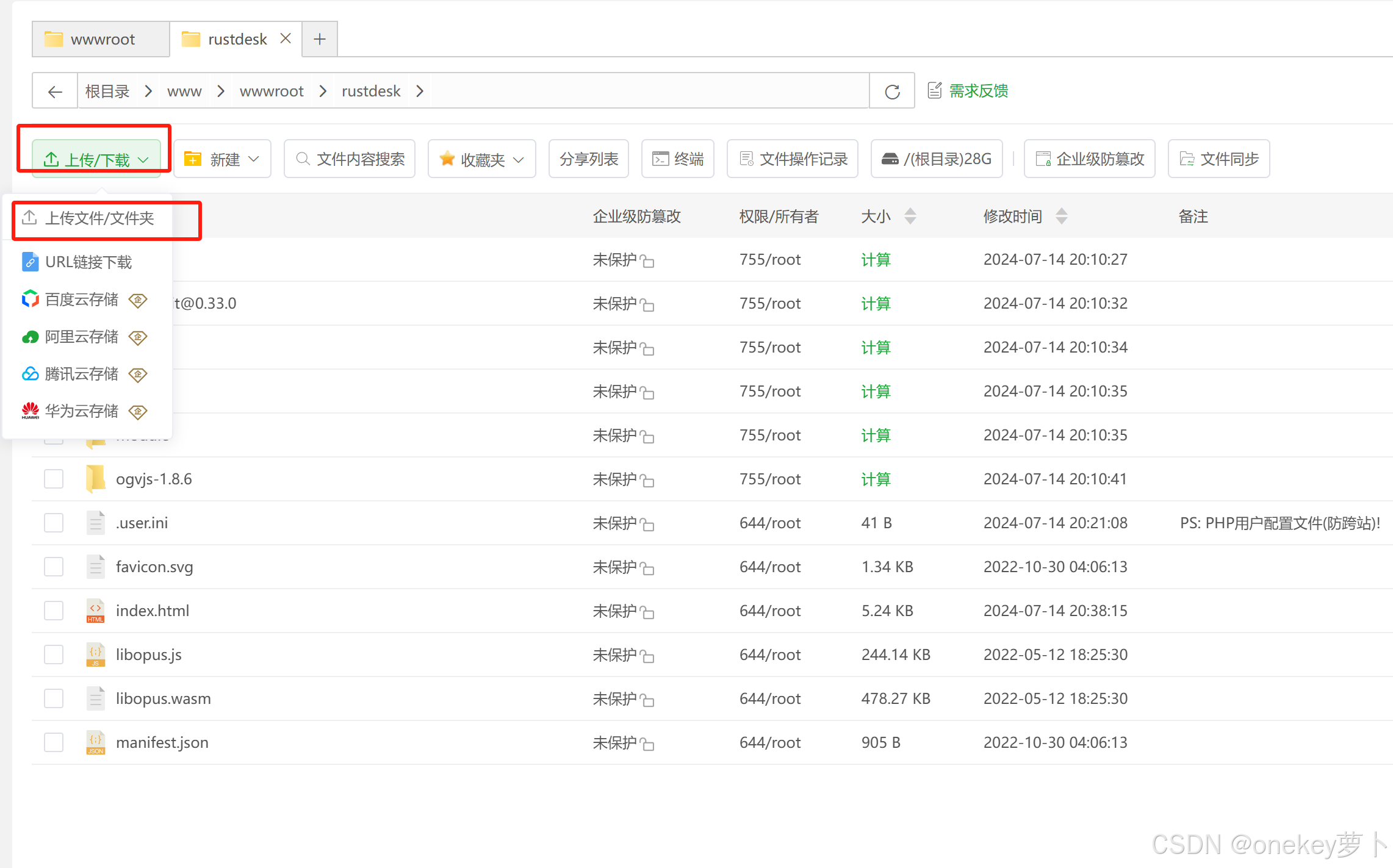Tick checkbox for libopus.wasm

54,698
